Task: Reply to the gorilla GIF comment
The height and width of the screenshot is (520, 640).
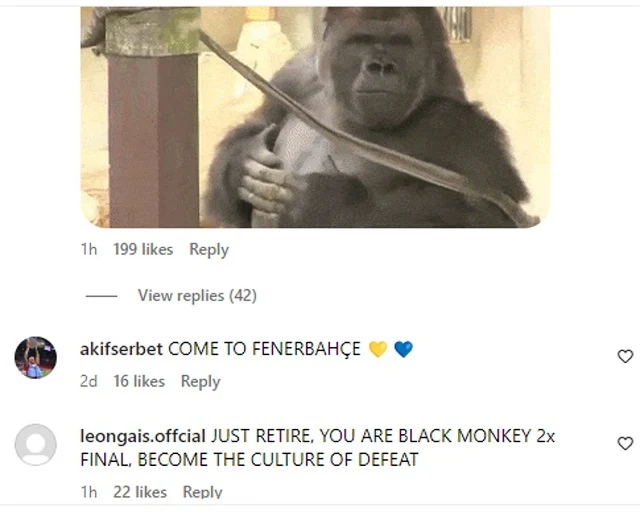Action: coord(209,249)
